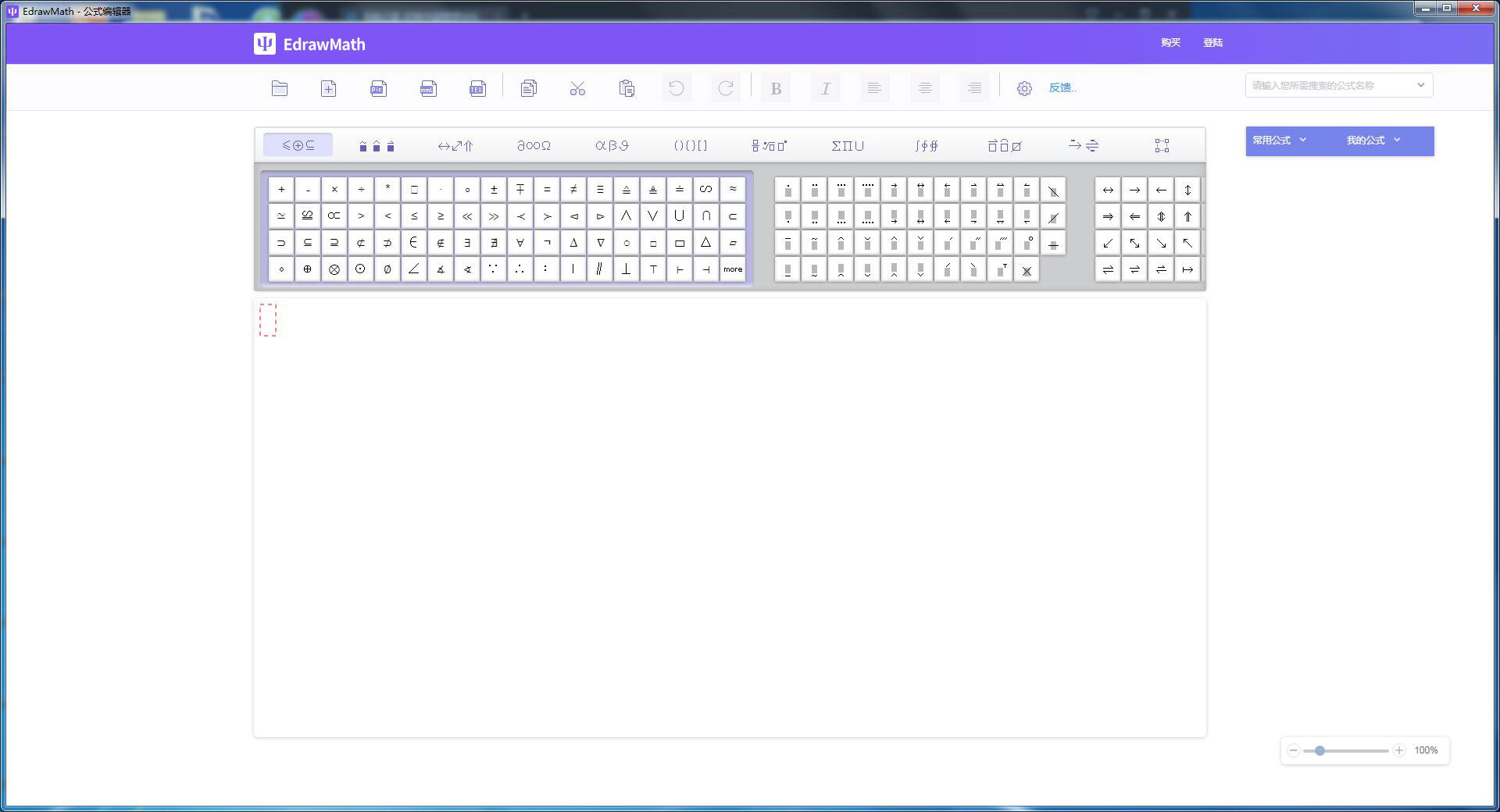The image size is (1500, 812).
Task: Click the 'more' symbols button
Action: point(733,269)
